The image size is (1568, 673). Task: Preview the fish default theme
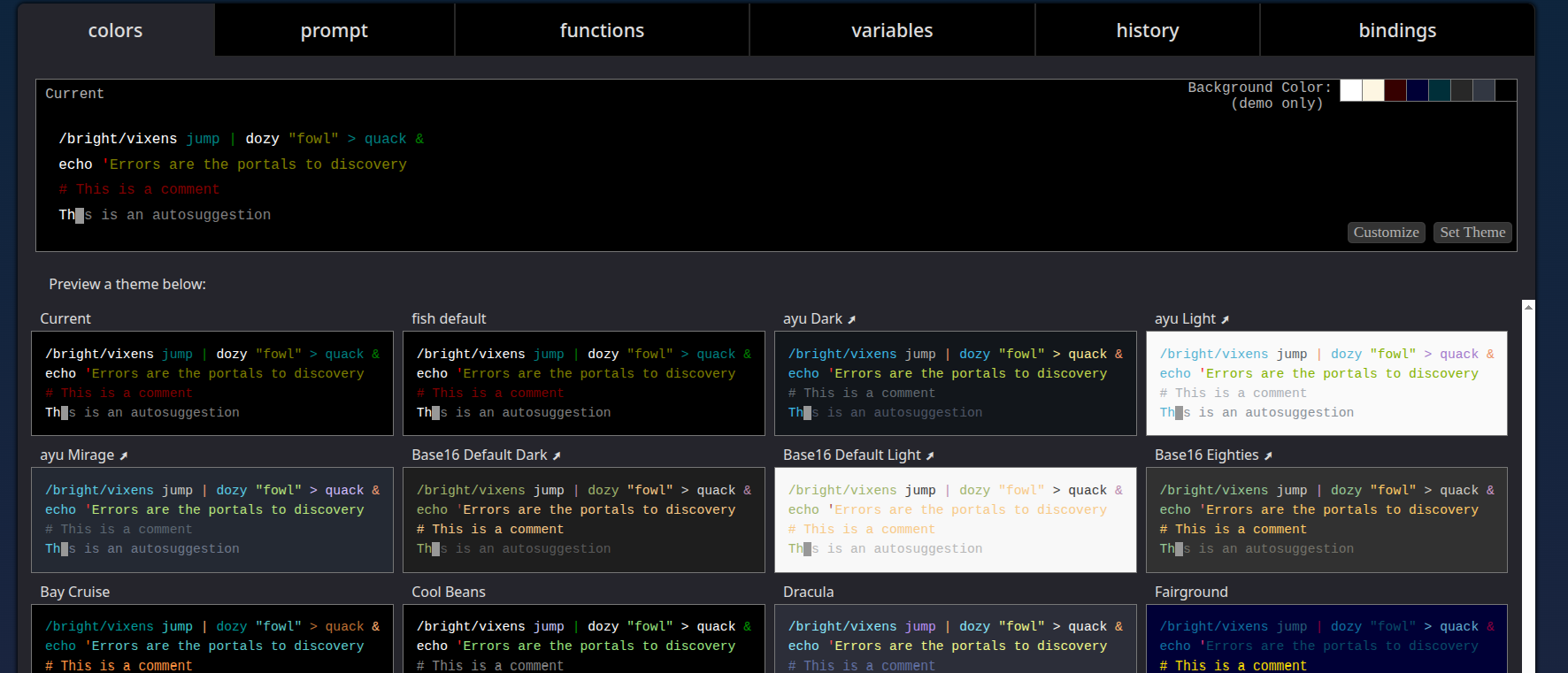[x=583, y=383]
